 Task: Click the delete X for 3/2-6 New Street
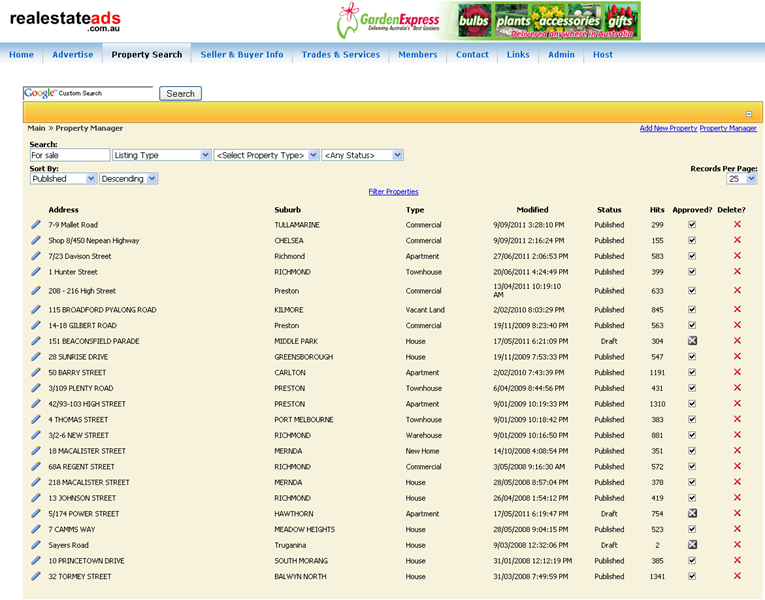[x=737, y=434]
